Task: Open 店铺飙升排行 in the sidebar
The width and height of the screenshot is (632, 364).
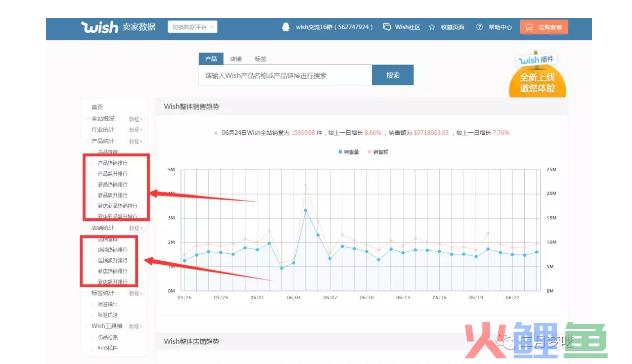Action: [112, 260]
